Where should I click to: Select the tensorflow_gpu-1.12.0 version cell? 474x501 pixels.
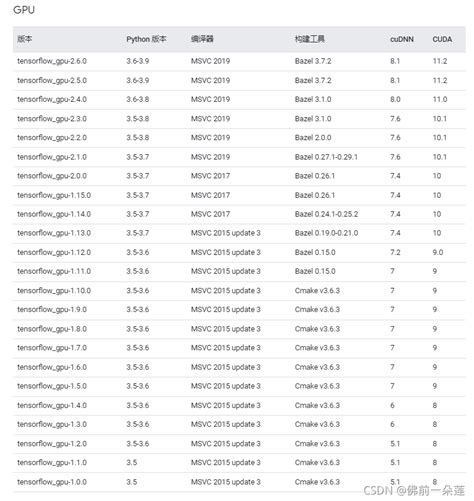coord(54,253)
